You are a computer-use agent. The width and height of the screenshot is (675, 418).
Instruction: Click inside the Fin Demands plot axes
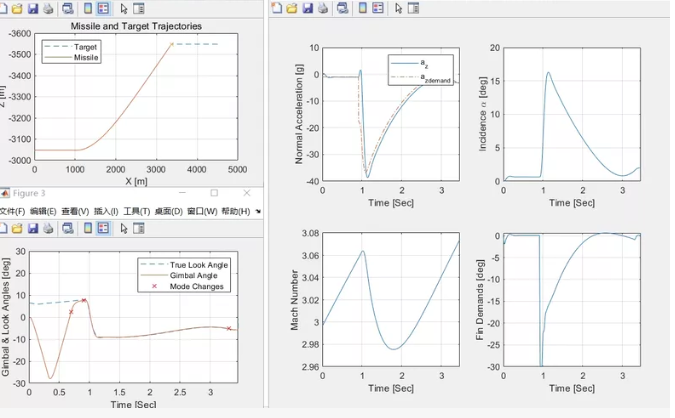click(572, 300)
